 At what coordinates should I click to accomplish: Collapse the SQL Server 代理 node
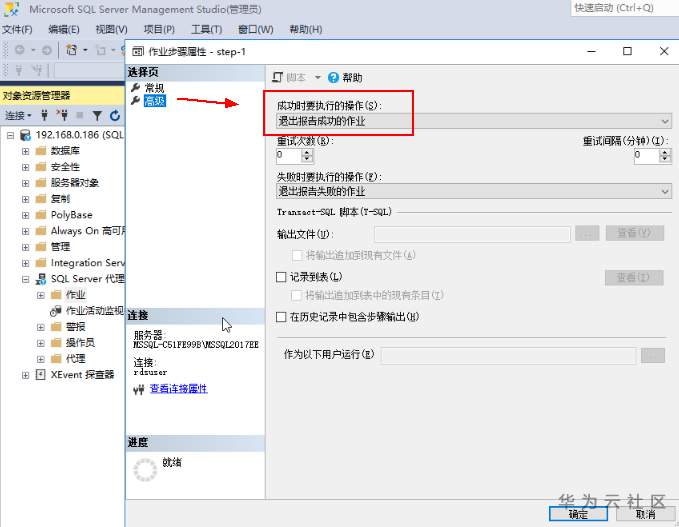tap(26, 280)
